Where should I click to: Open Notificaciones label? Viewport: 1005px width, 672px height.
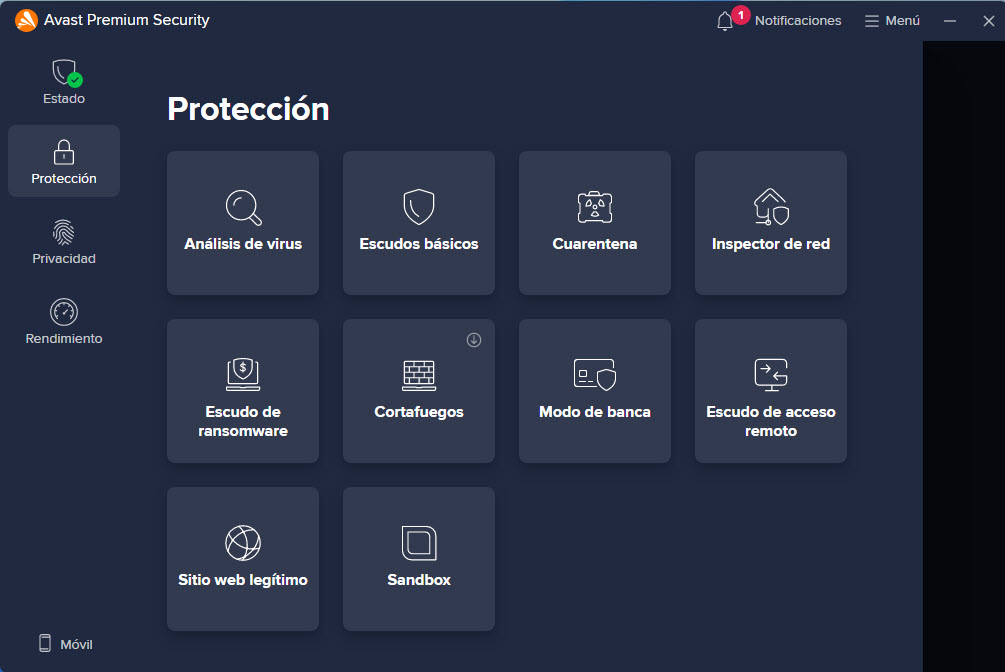798,21
